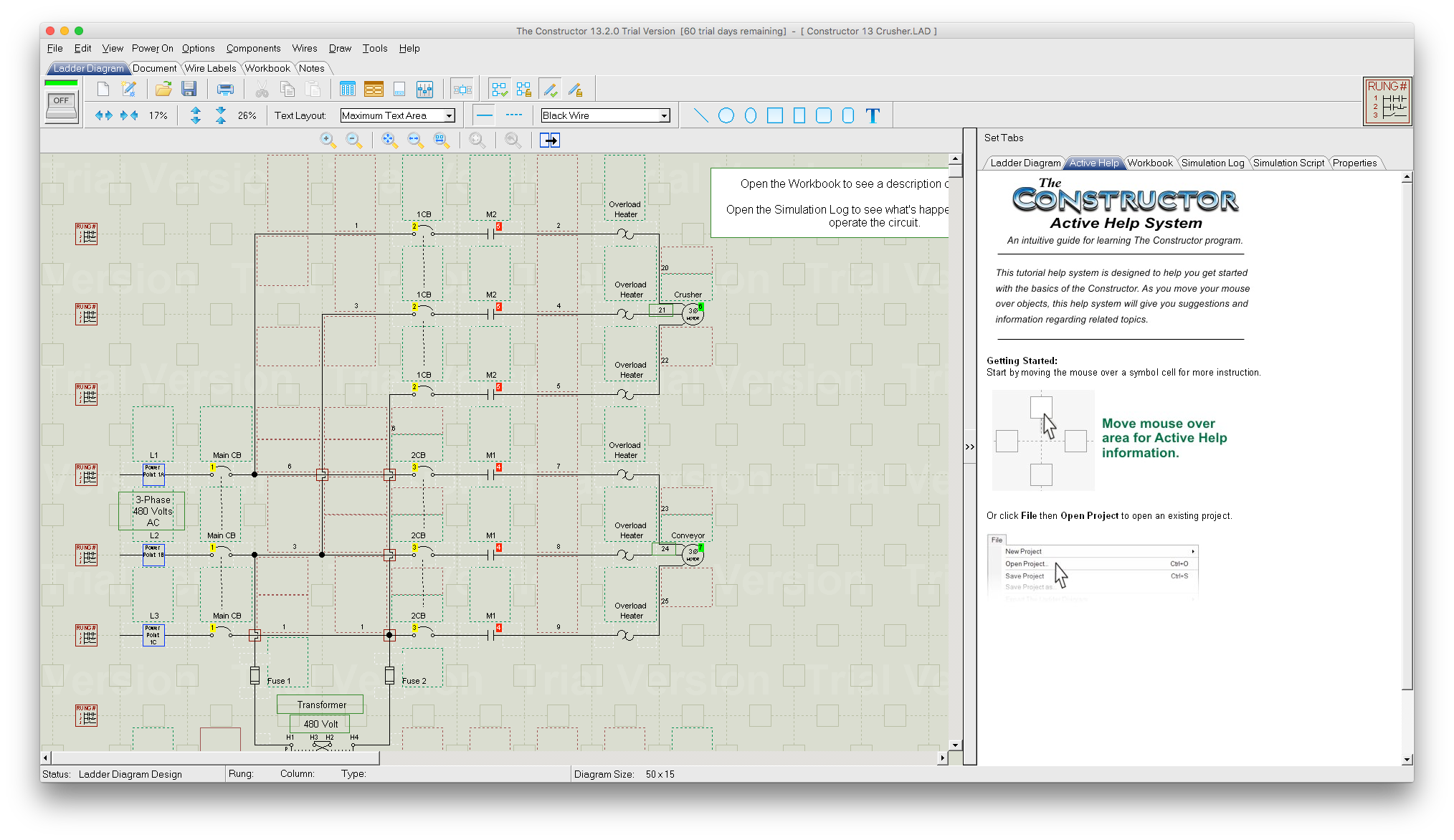Select the 17% horizontal zoom percentage control
Screen dimensions: 1454x840
pos(157,115)
